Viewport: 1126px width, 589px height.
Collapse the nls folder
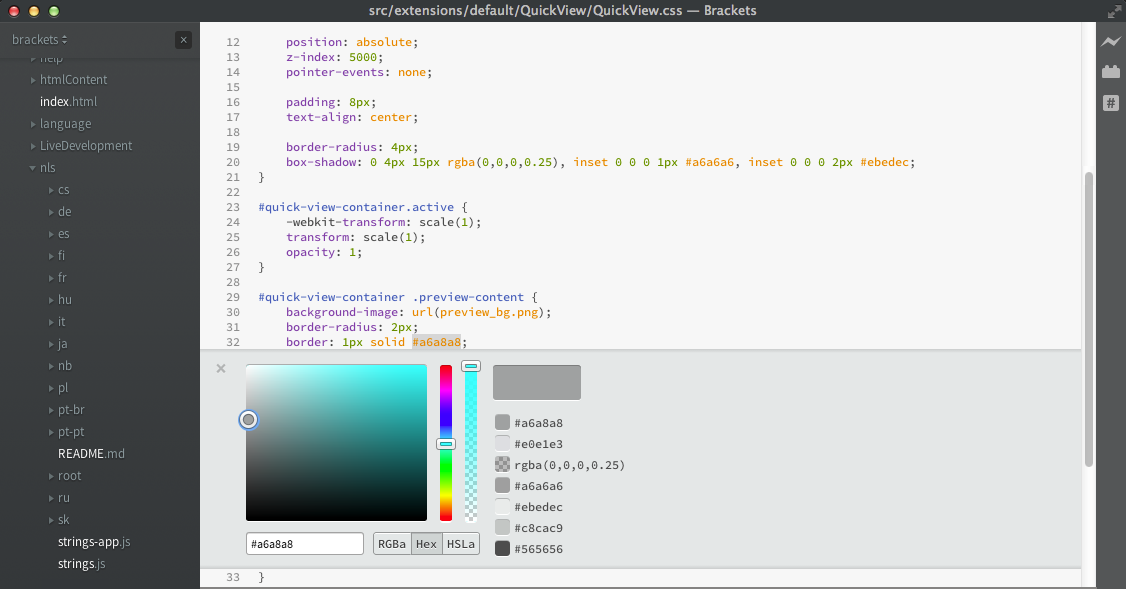(x=33, y=168)
